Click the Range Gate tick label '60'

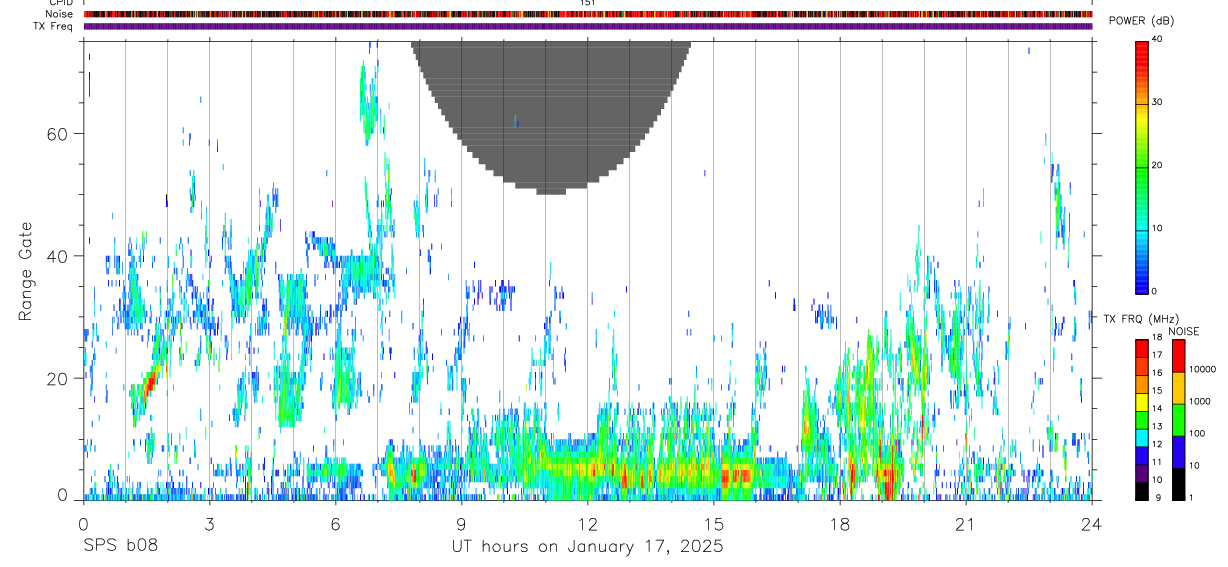point(59,133)
